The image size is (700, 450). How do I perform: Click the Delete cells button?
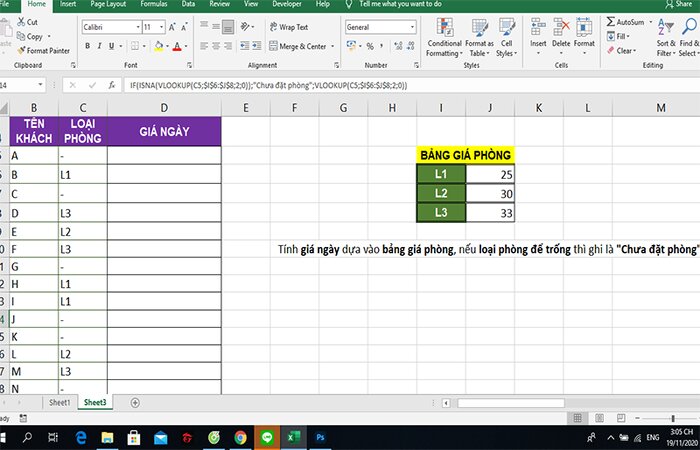(561, 37)
